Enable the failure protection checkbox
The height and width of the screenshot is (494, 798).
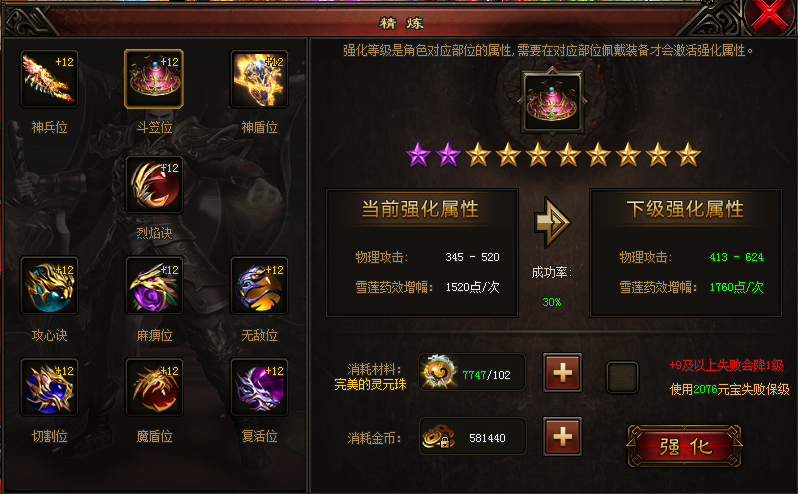click(x=622, y=377)
